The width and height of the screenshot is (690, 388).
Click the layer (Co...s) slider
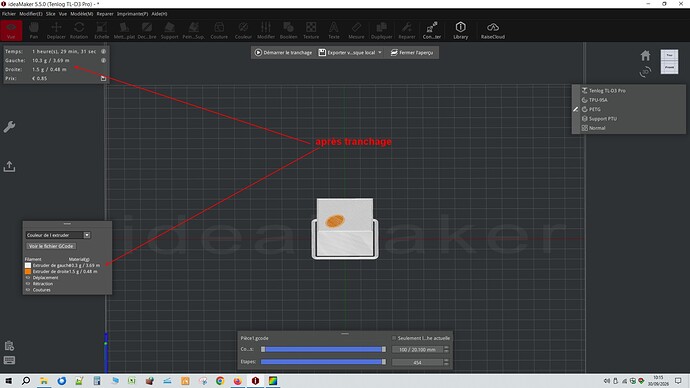(323, 349)
